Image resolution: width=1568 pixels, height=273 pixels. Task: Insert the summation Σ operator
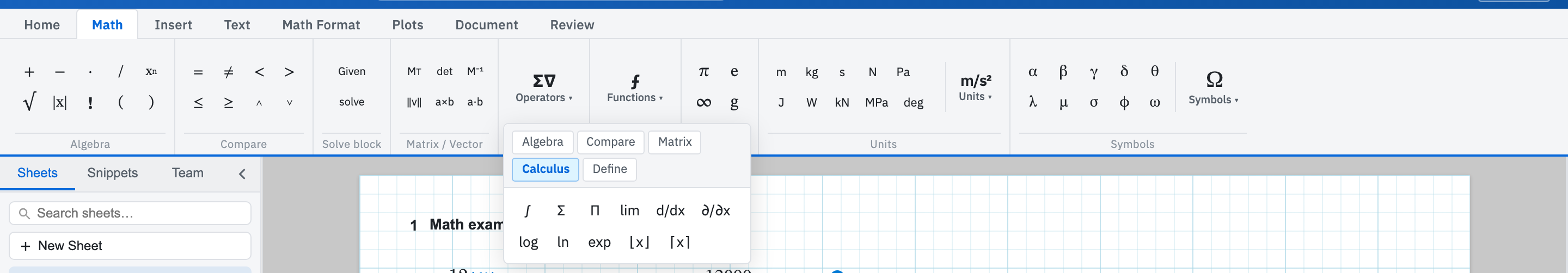click(x=561, y=210)
